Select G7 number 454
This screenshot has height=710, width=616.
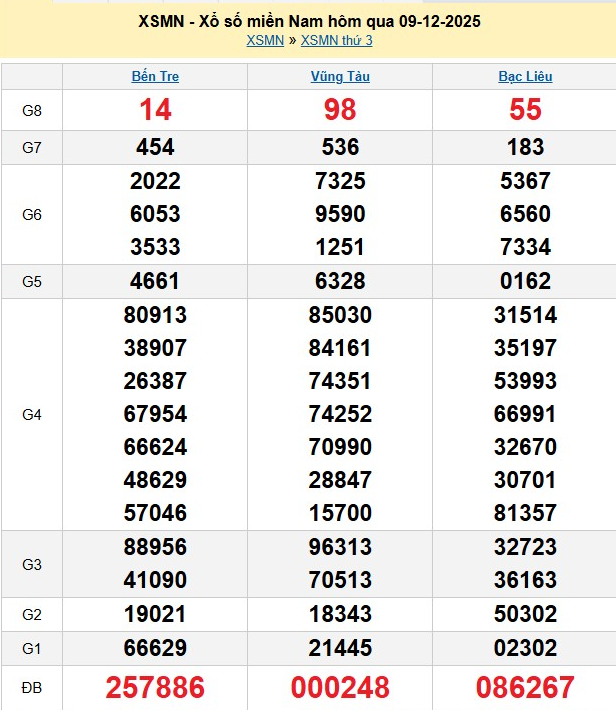[155, 147]
